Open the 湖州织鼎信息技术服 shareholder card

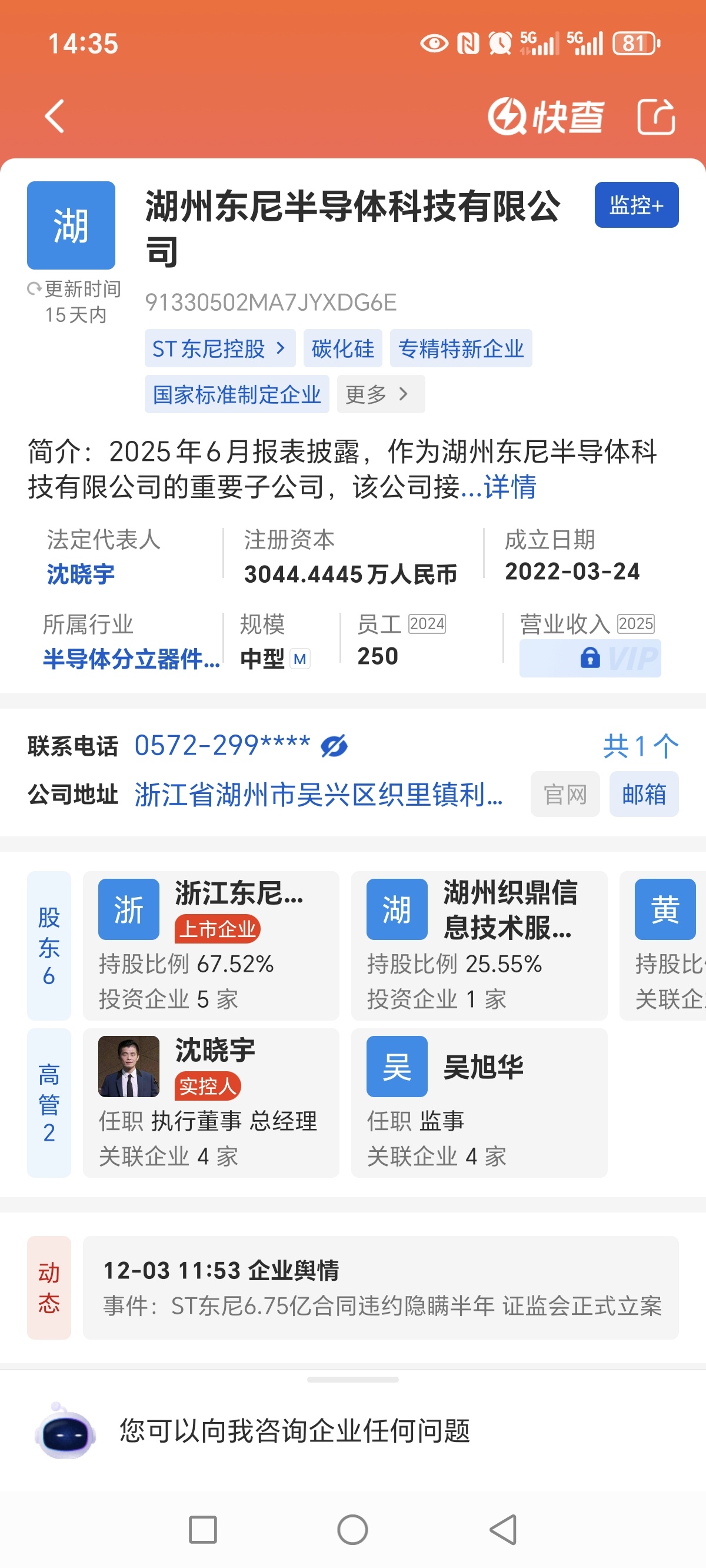pos(479,946)
